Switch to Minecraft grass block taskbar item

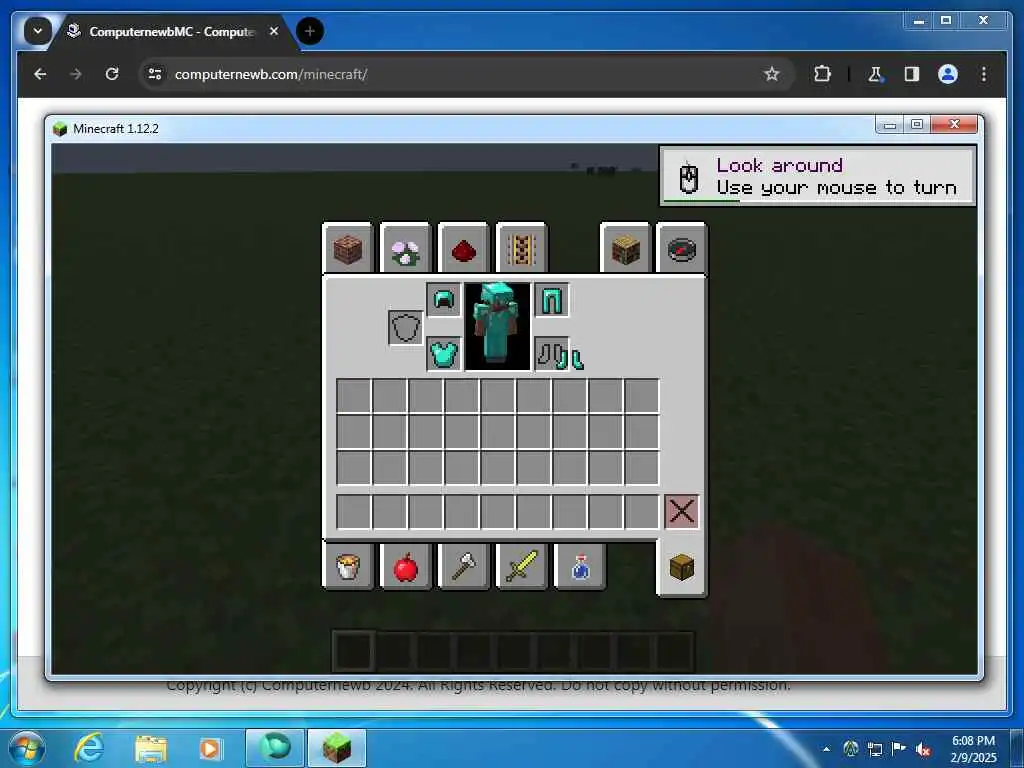(x=337, y=748)
